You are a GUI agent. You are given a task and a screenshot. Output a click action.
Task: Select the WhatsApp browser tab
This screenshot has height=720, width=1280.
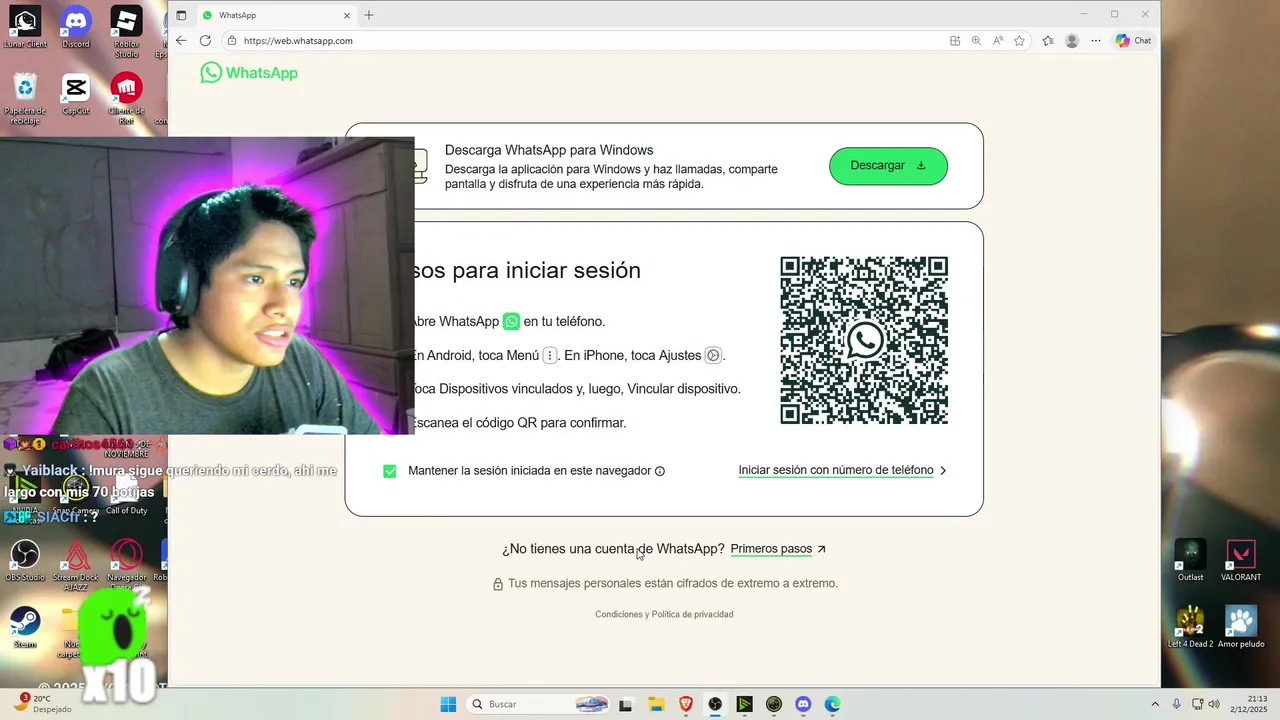tap(275, 15)
